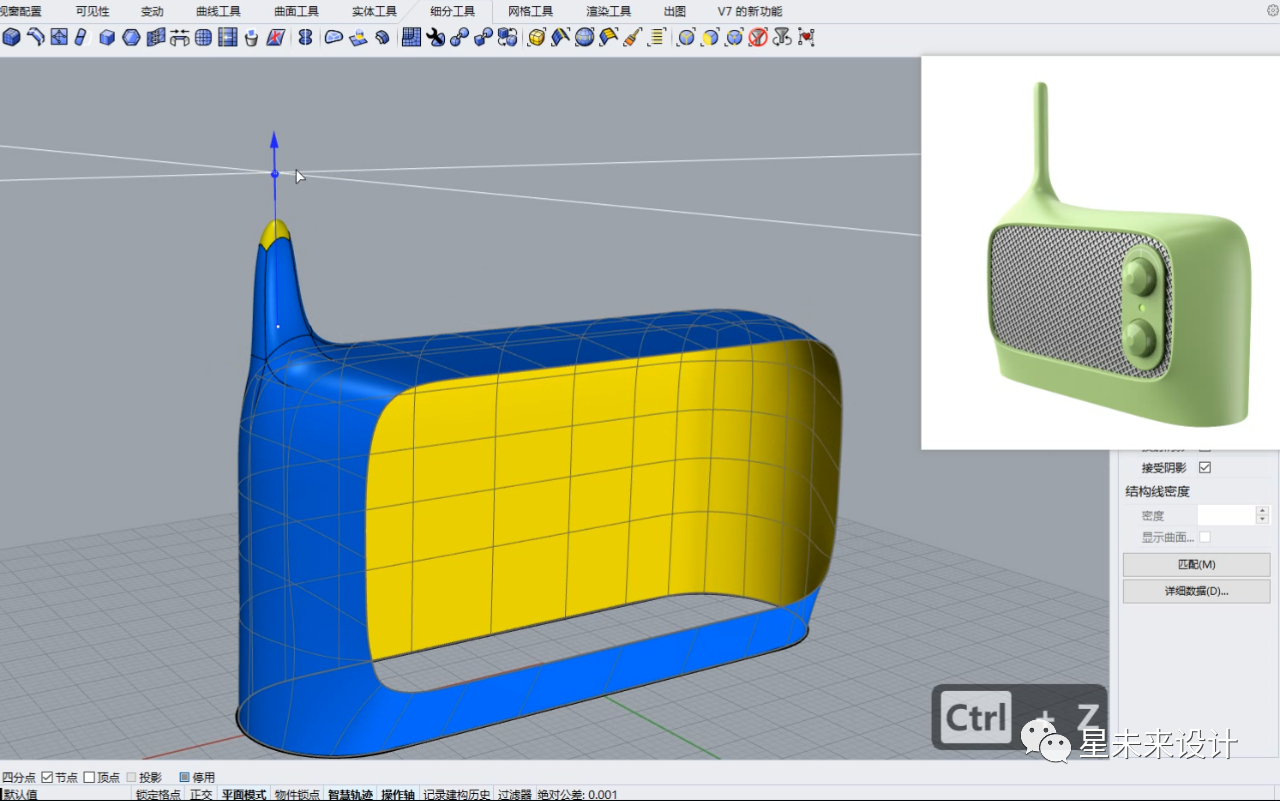Image resolution: width=1280 pixels, height=801 pixels.
Task: Uncheck the 接受阴影 checkbox
Action: tap(1204, 467)
